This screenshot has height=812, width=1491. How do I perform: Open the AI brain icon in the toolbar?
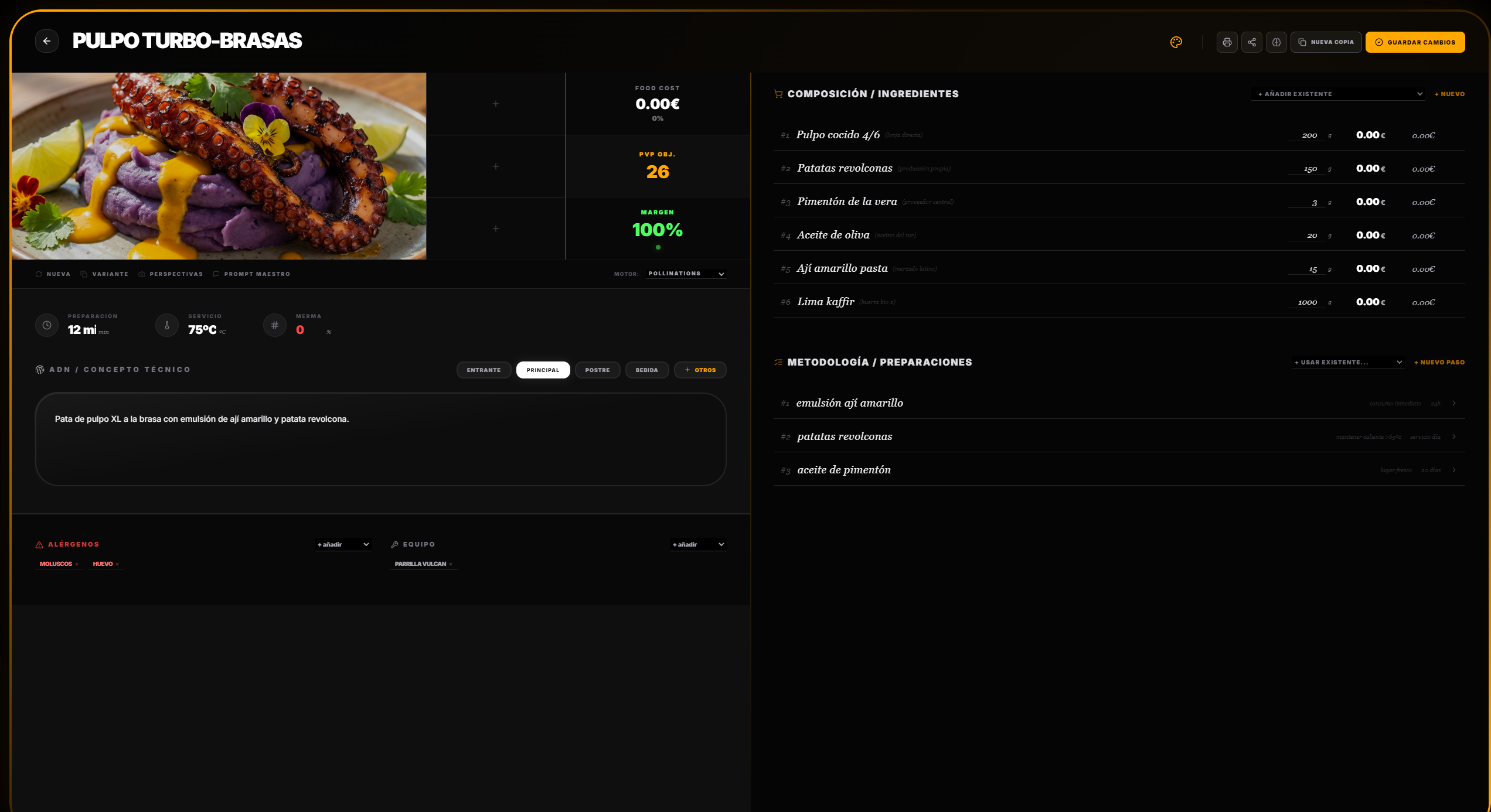click(x=1276, y=42)
